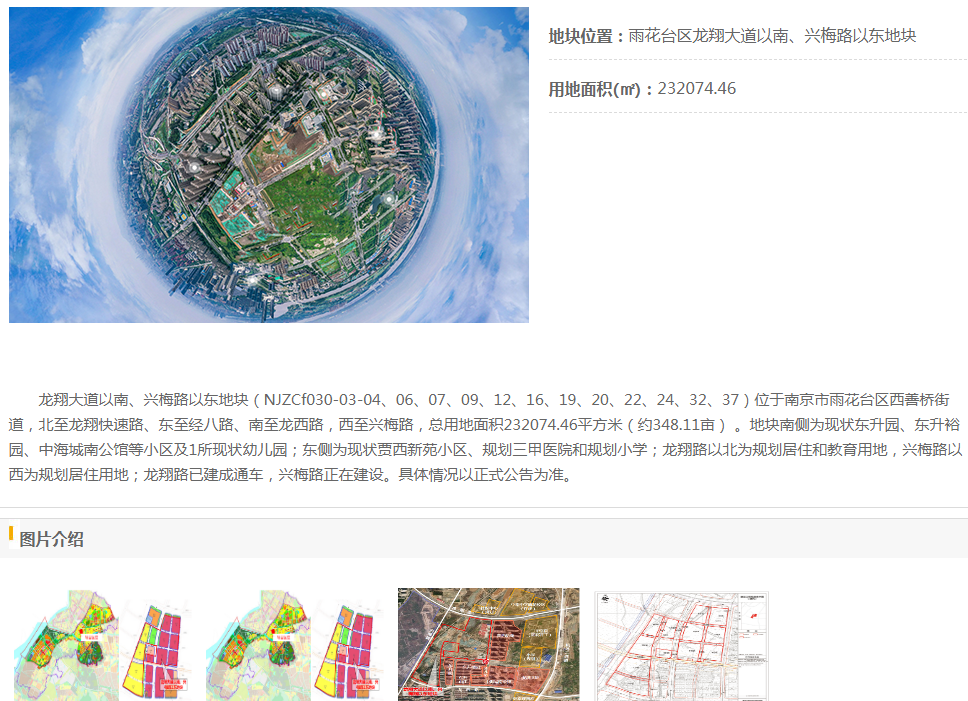The image size is (968, 701).
Task: Click 龙翔大道以南 at the paragraph start
Action: (82, 400)
